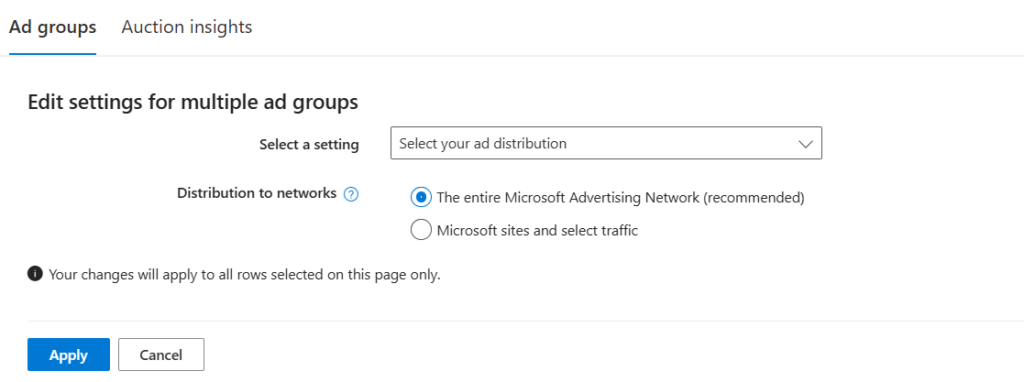Click the '(recommended)' text on first option
The width and height of the screenshot is (1024, 382).
point(754,197)
